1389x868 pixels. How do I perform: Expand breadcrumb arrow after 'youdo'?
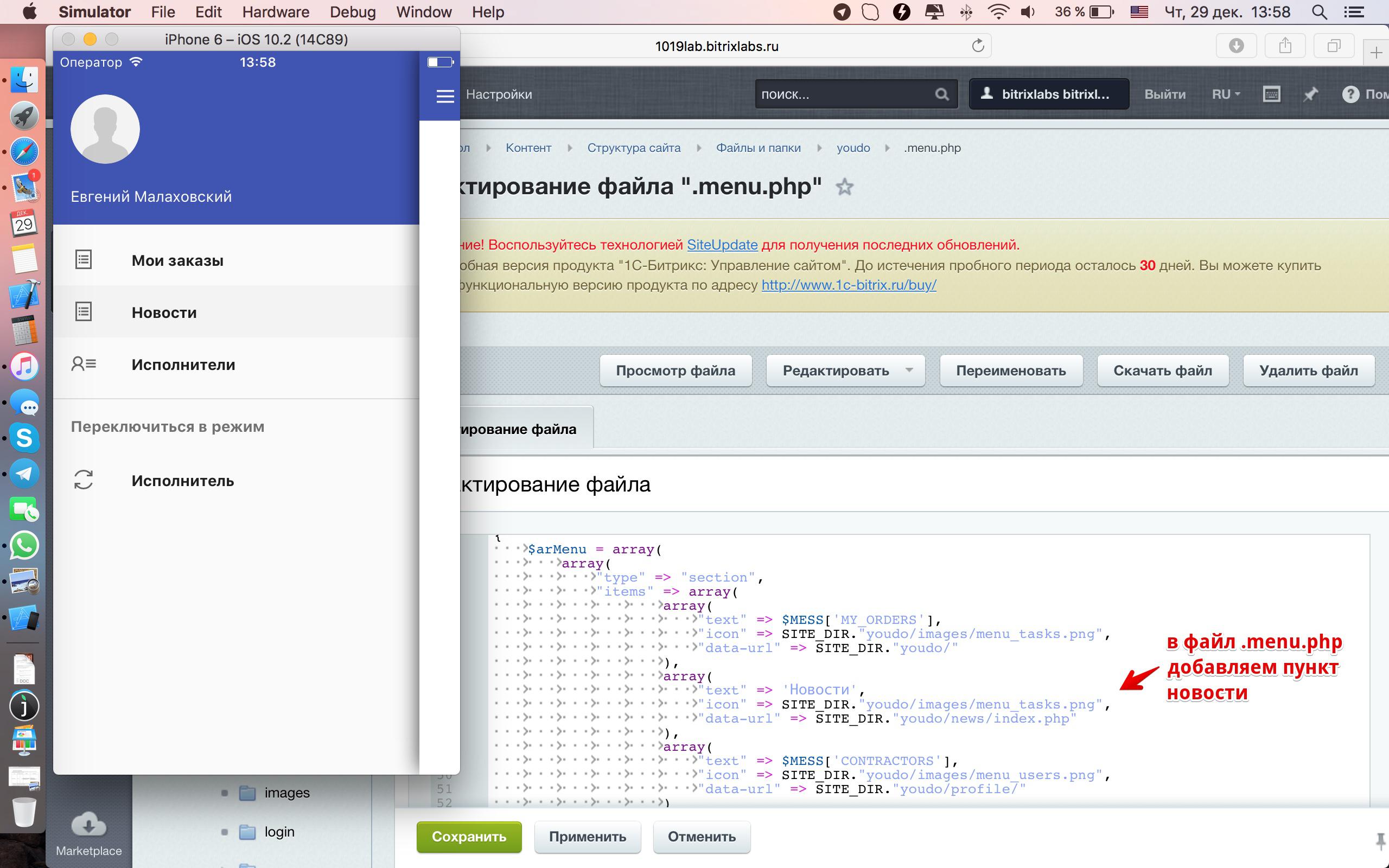tap(887, 148)
